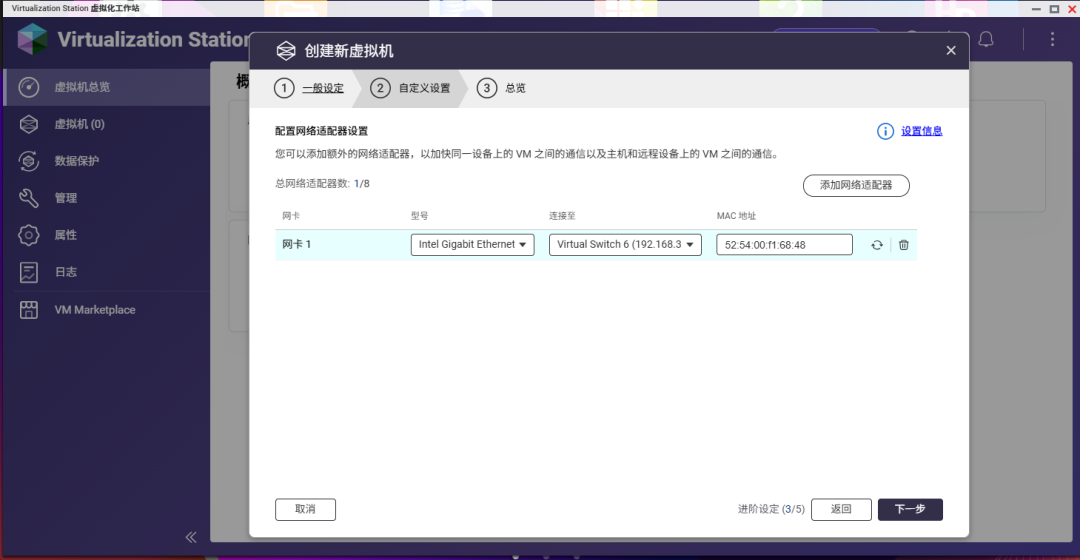Screen dimensions: 1080x560
Task: Open 虚拟机 (0) in the sidebar
Action: pos(107,124)
